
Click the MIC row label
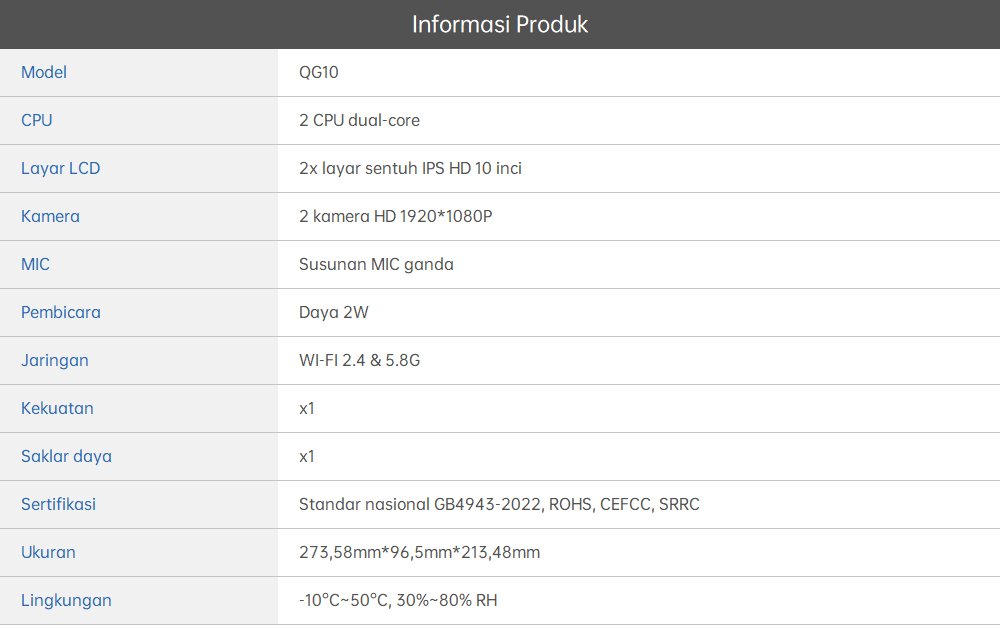tap(35, 264)
